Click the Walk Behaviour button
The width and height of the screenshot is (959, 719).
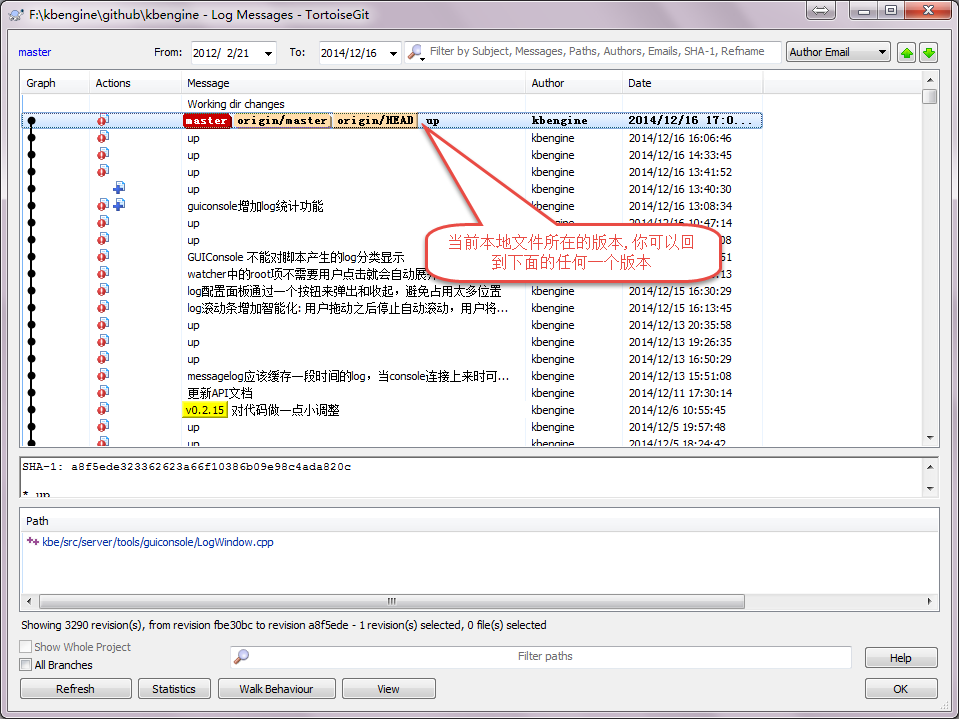pyautogui.click(x=276, y=688)
